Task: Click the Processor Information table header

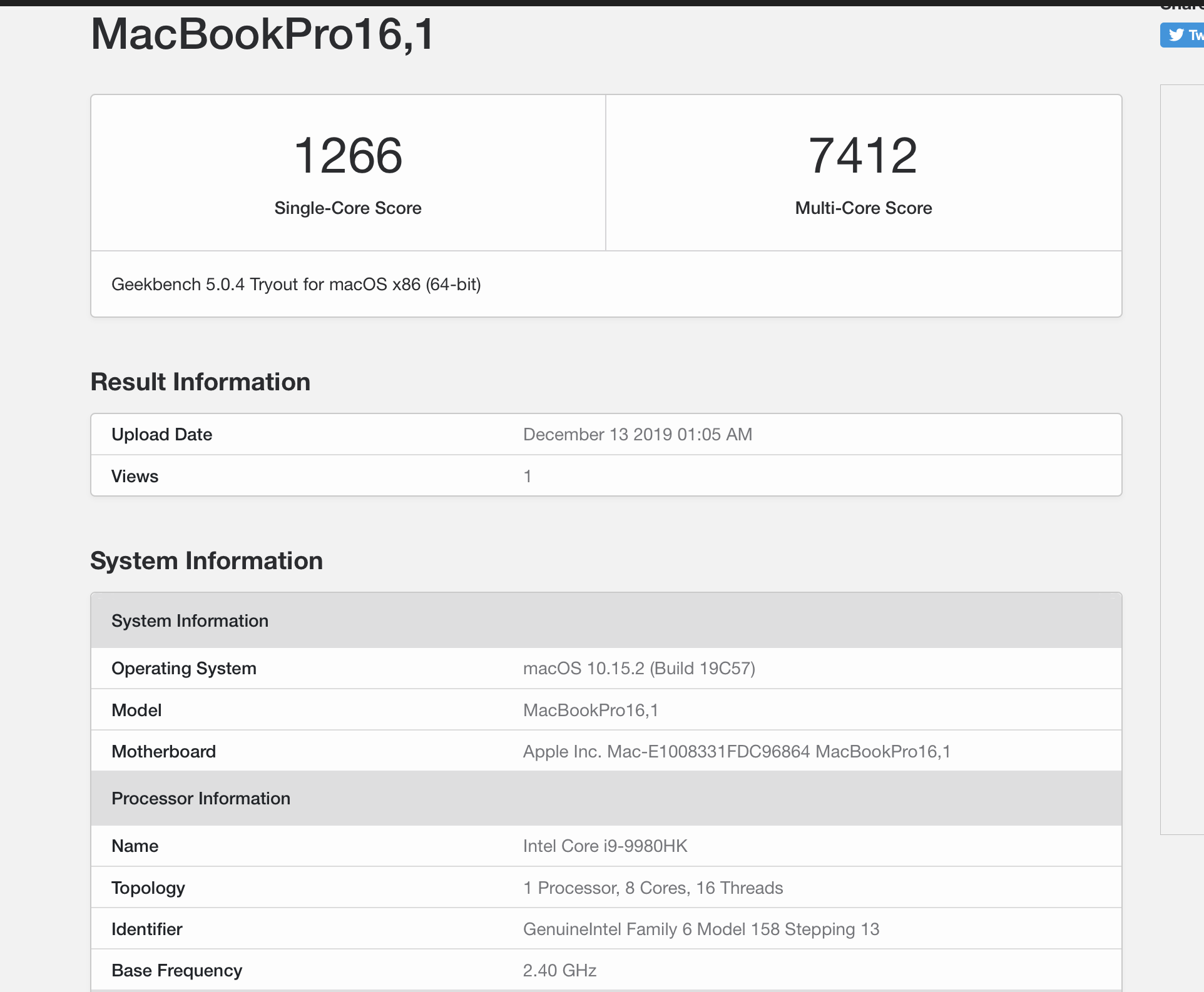Action: coord(606,798)
